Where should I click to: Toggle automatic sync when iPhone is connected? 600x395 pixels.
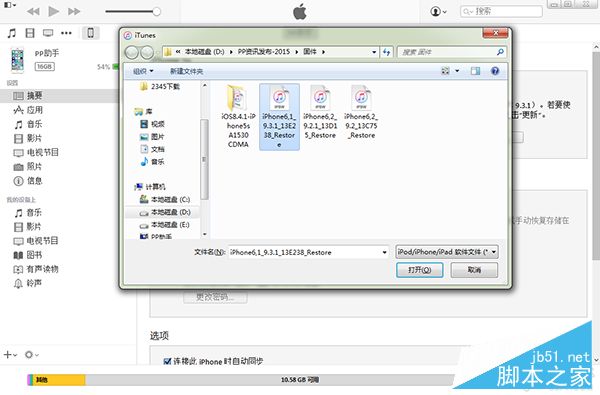167,361
